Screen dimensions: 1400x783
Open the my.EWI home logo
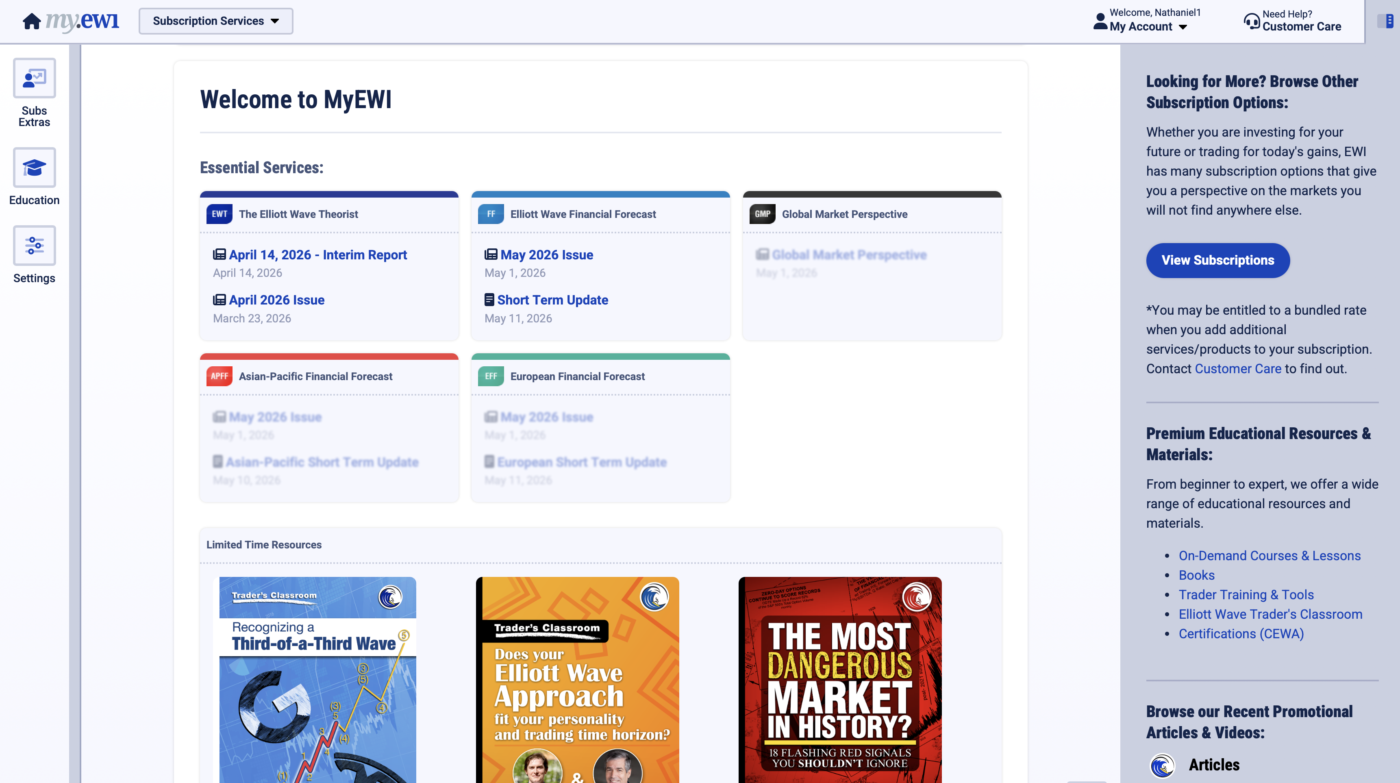pos(70,21)
